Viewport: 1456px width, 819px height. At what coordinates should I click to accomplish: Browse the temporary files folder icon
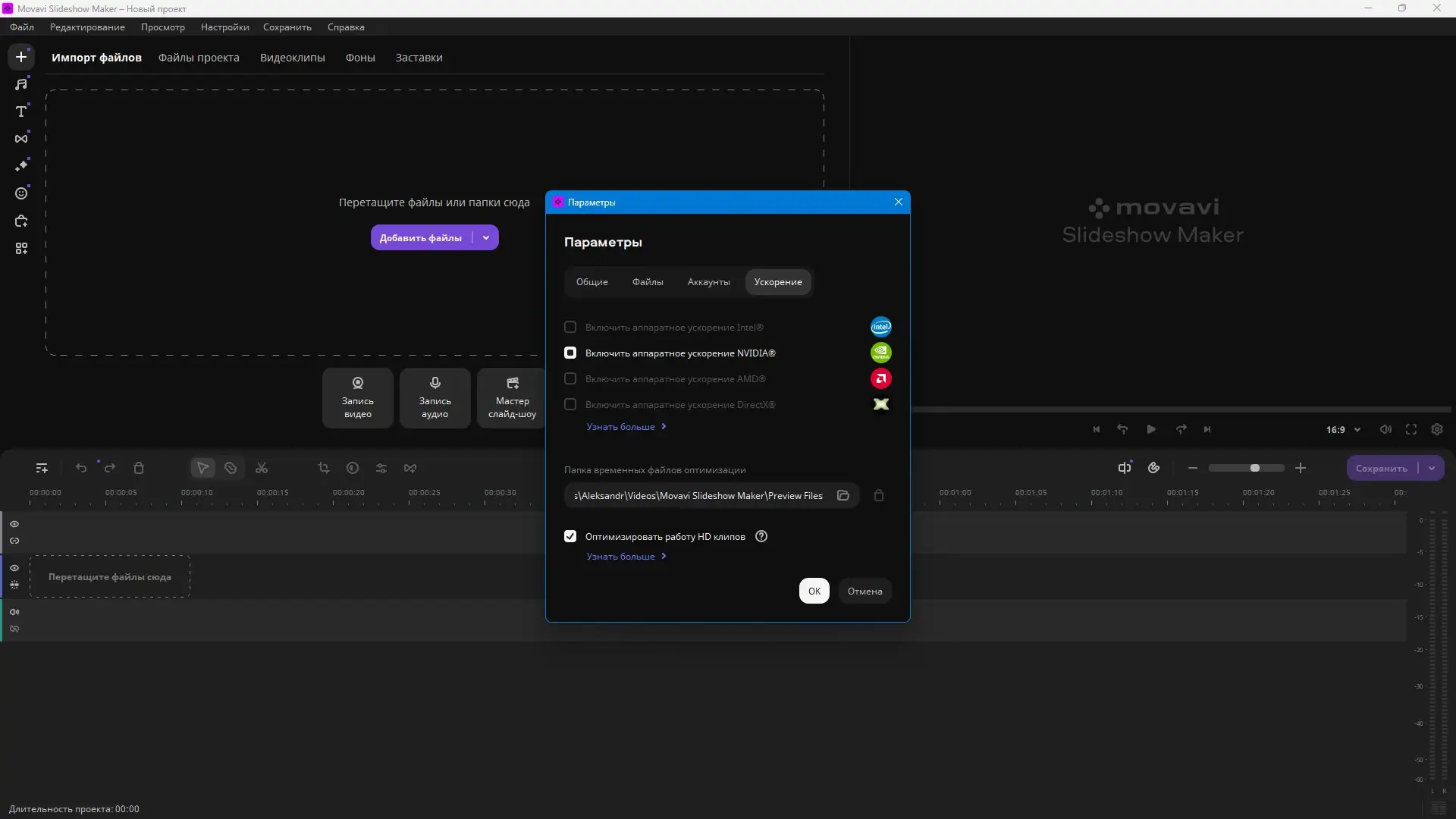click(x=843, y=495)
